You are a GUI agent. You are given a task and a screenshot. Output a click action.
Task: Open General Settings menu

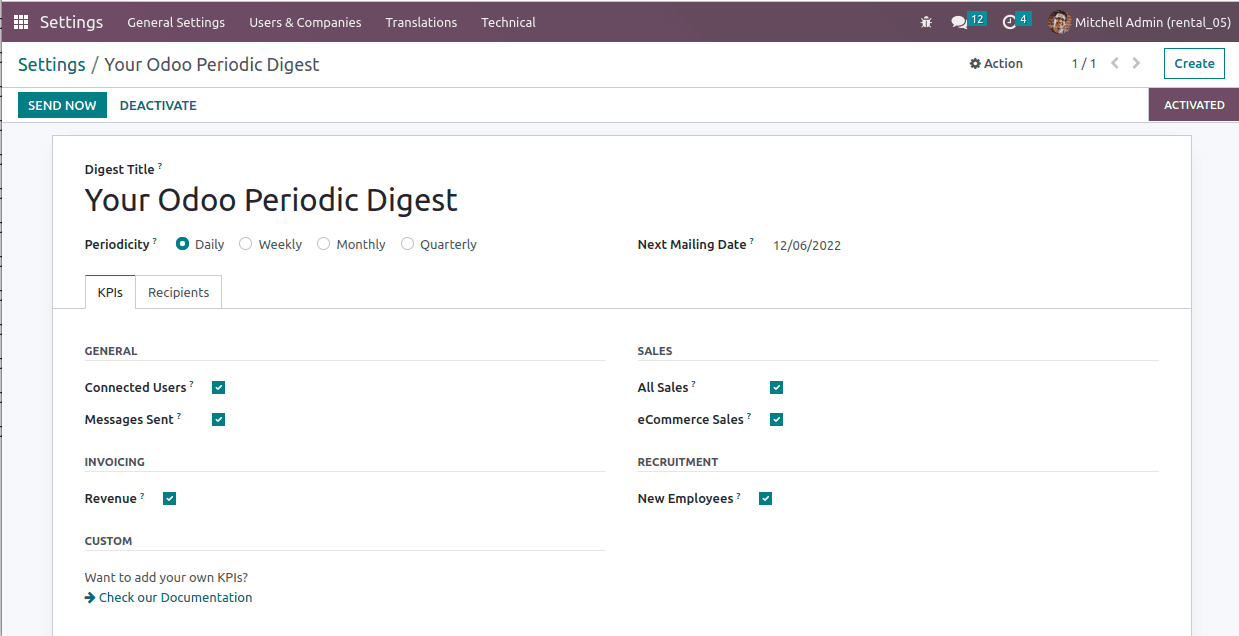point(176,22)
